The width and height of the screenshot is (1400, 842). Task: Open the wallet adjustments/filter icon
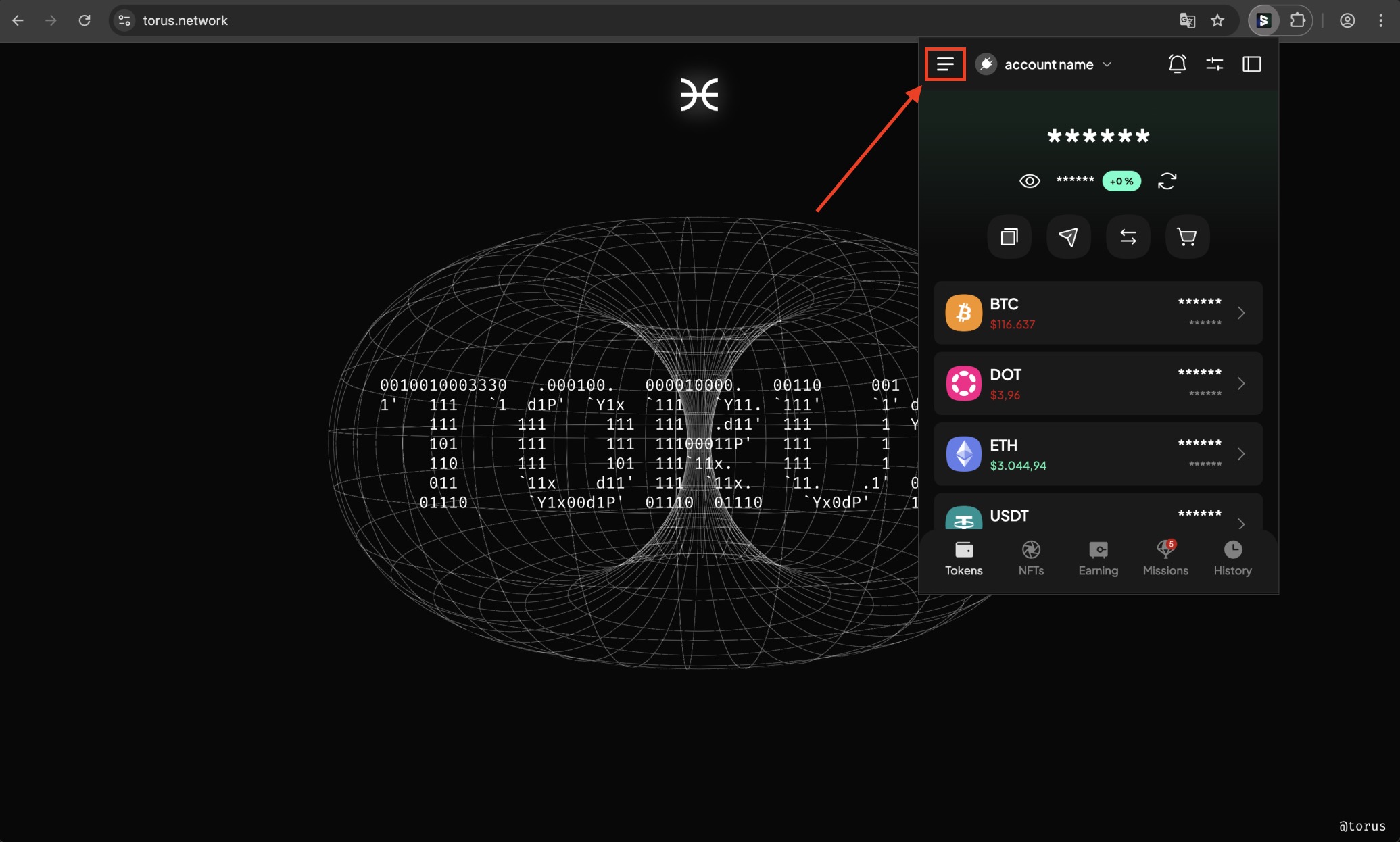tap(1214, 64)
